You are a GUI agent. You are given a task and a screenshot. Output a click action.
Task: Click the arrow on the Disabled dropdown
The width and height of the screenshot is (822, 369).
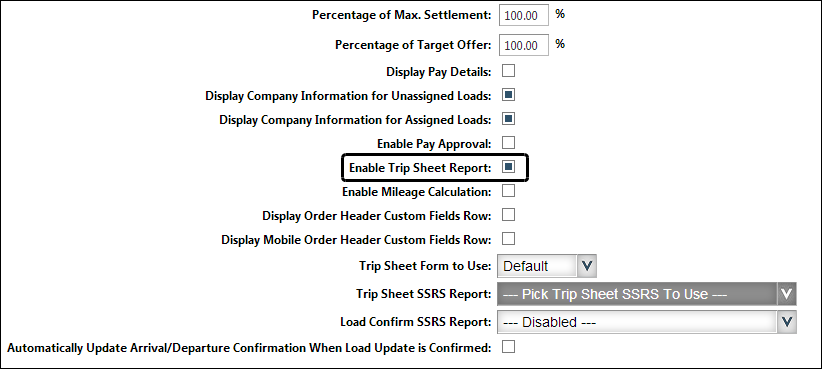[x=786, y=322]
